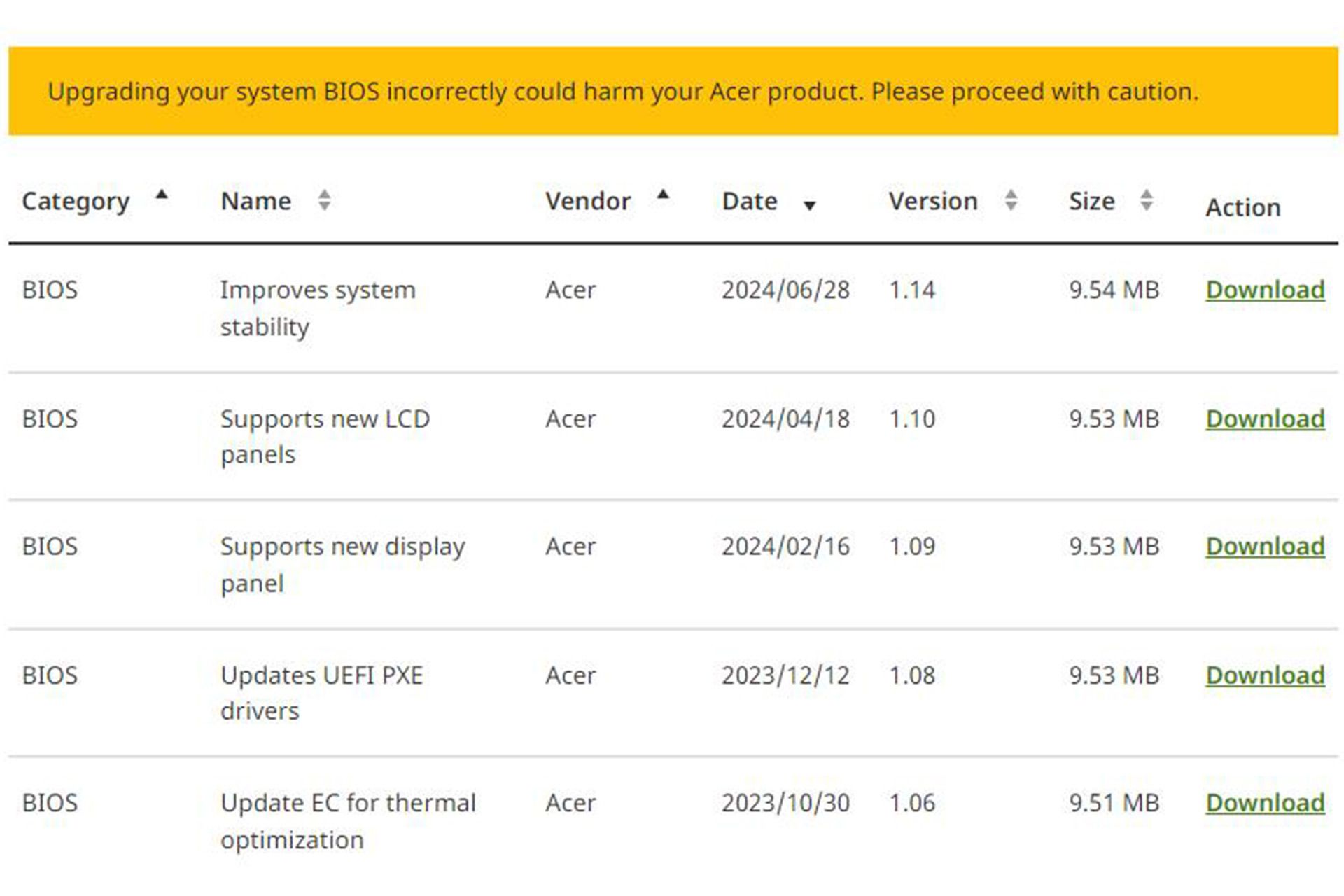The image size is (1344, 896).
Task: Sort table by Version arrows icon
Action: coord(1011,201)
